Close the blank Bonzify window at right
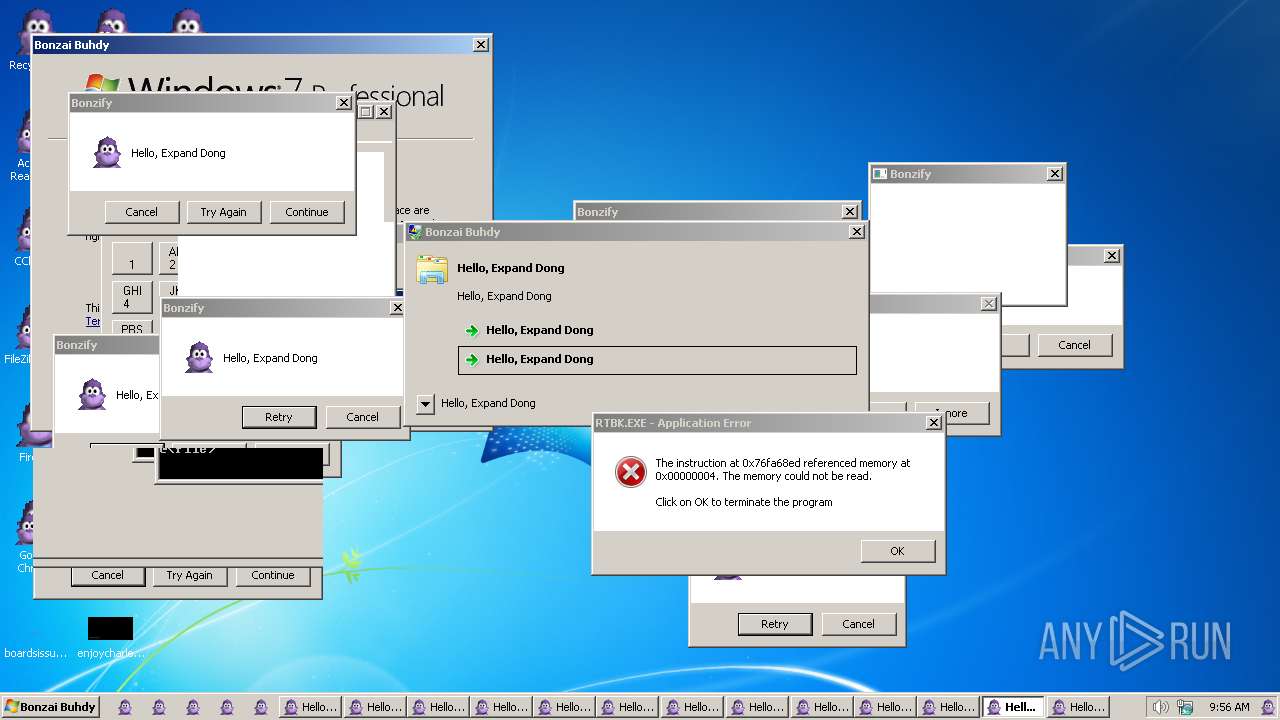1280x720 pixels. 1054,174
